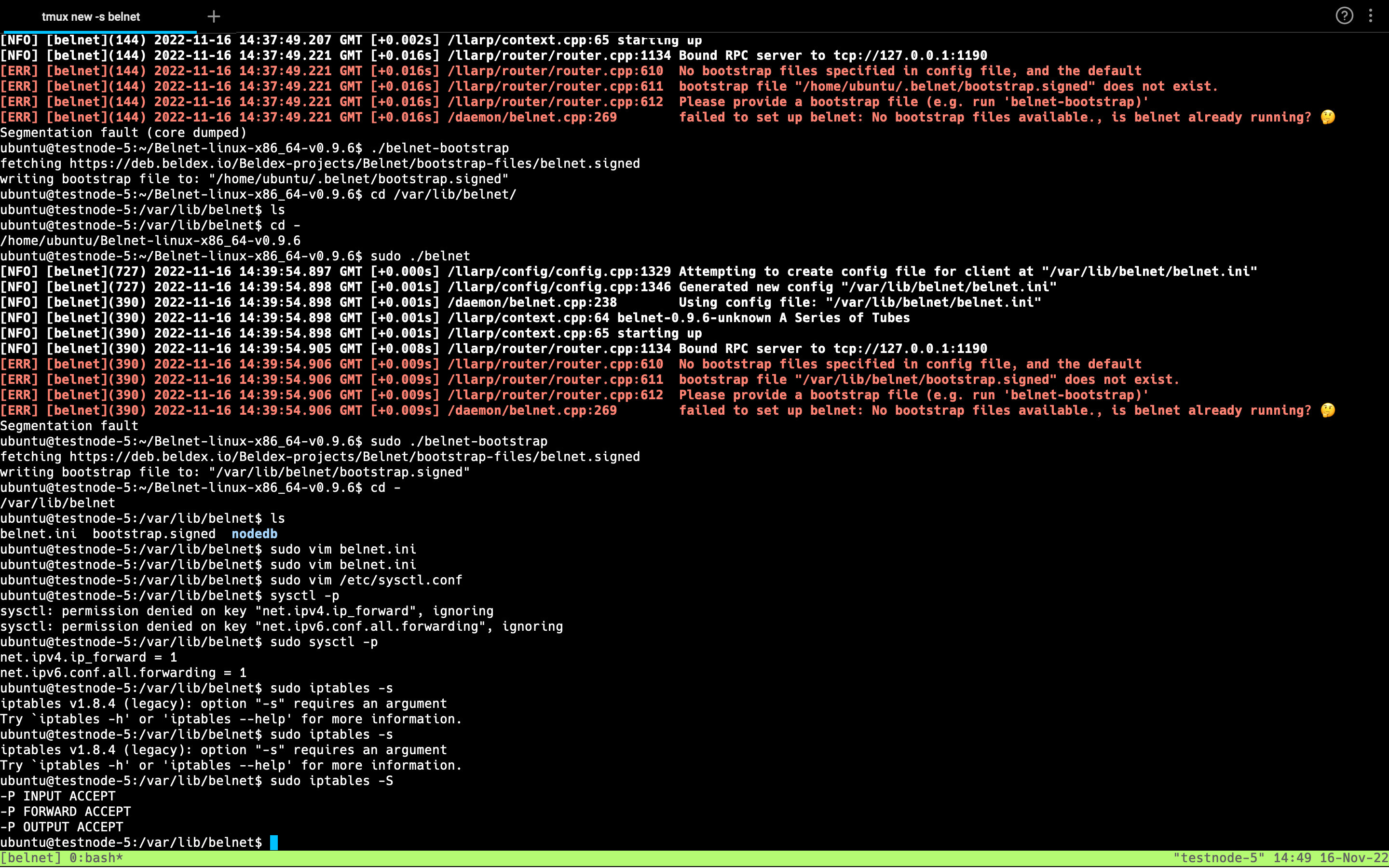The width and height of the screenshot is (1389, 868).
Task: Click 'writing bootstrap file to: "/home/ubuntu/.belnet/bootstrap.signed"'
Action: (x=254, y=179)
